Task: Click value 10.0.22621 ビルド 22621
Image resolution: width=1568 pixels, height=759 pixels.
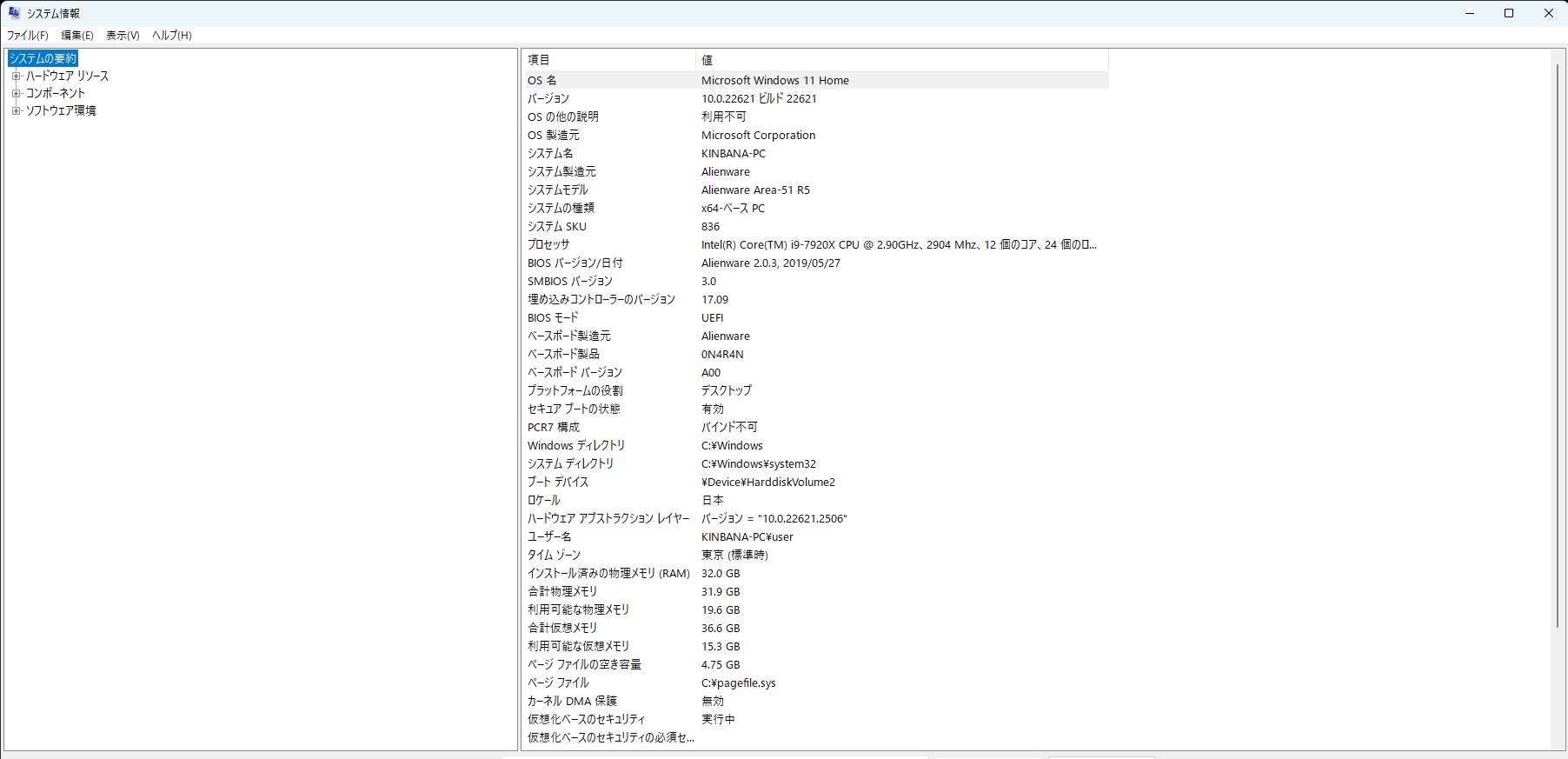Action: pos(759,98)
